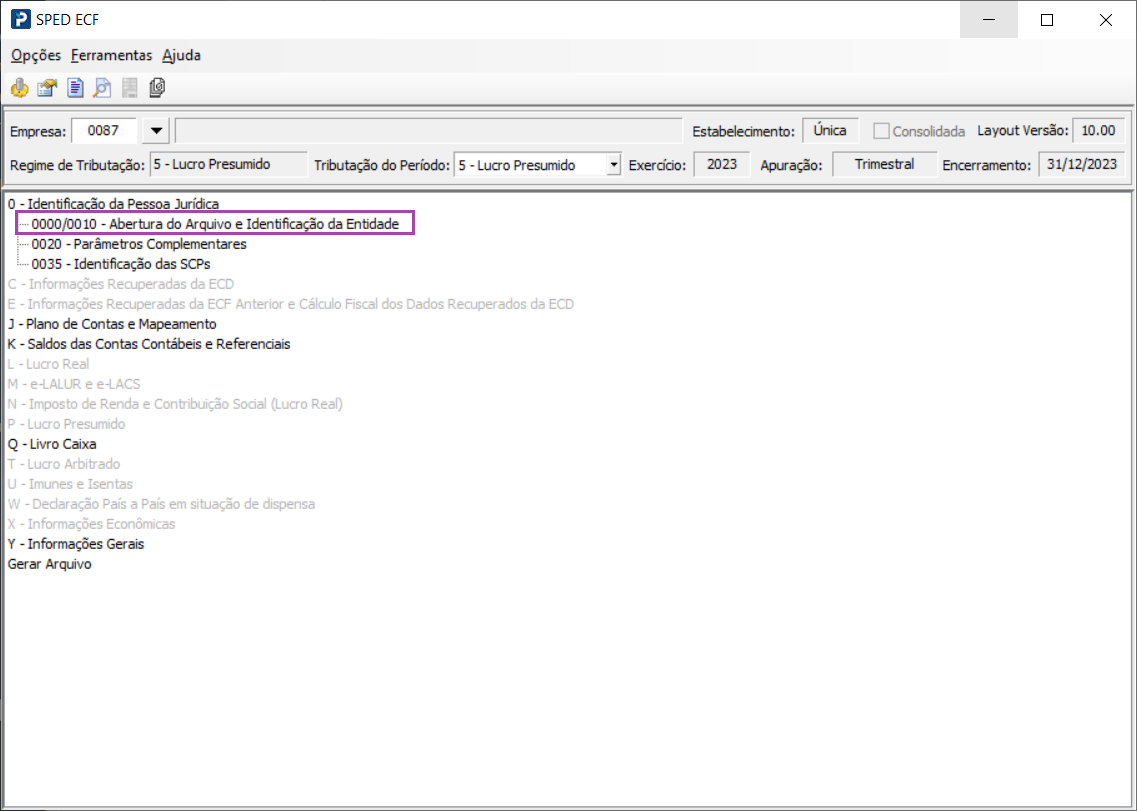
Task: Open the Ajuda menu
Action: pyautogui.click(x=181, y=55)
